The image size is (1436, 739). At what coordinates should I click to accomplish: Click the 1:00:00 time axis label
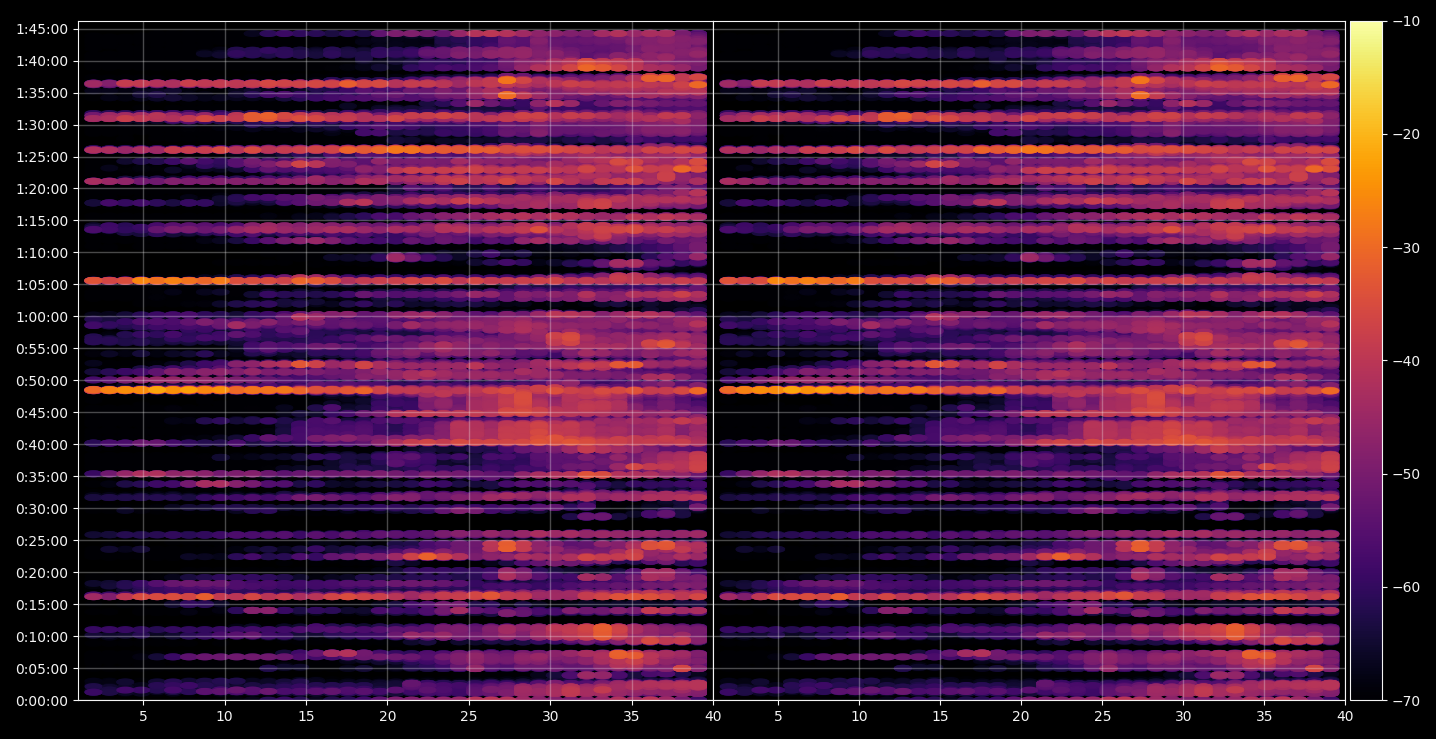tap(42, 317)
